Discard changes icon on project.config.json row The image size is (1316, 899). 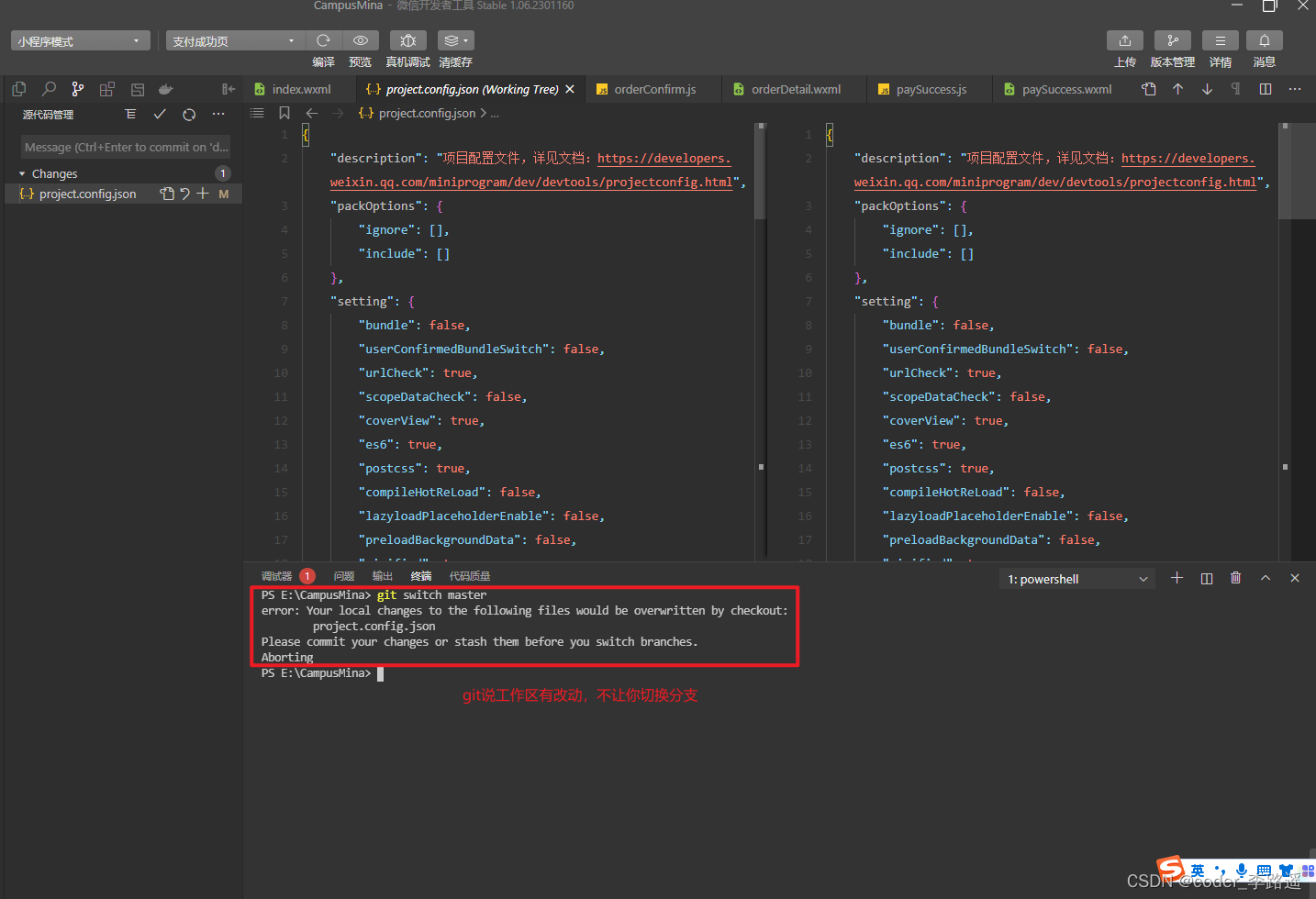184,194
